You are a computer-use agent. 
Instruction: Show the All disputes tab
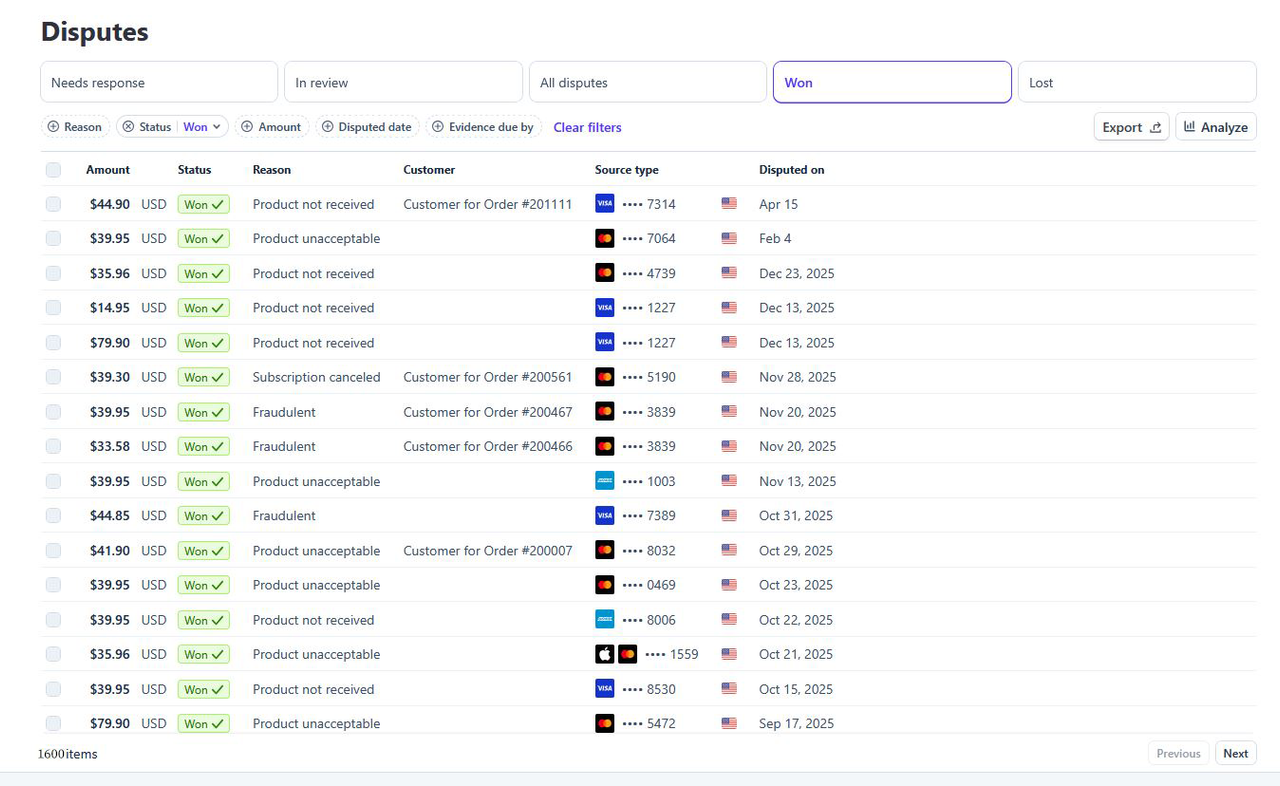[648, 82]
